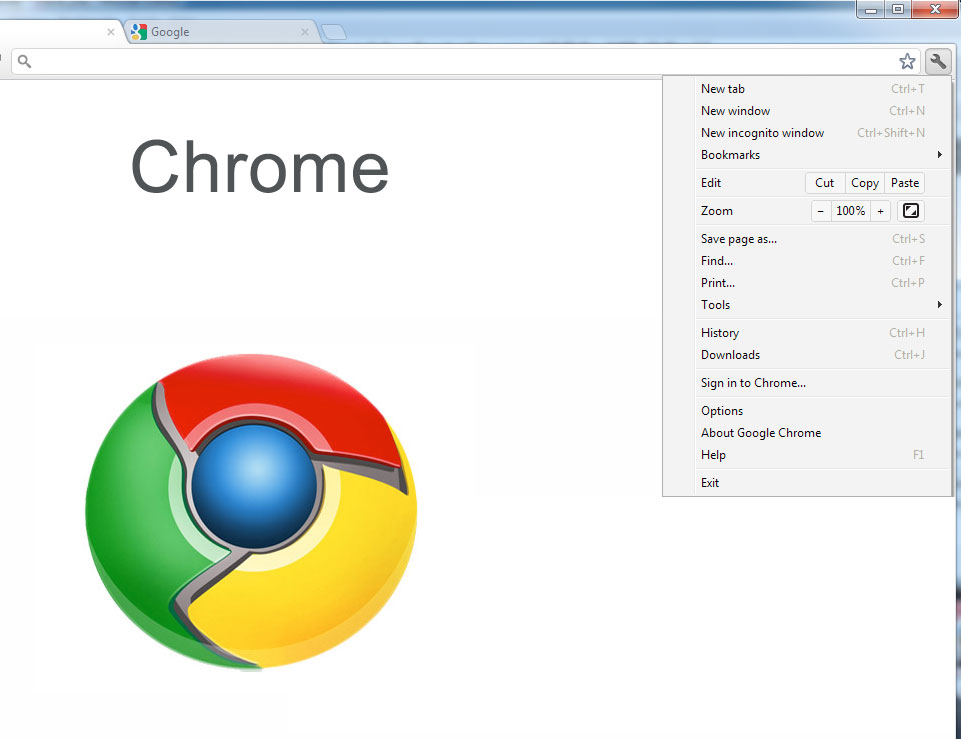The image size is (961, 739).
Task: Open a New incognito window
Action: (813, 133)
